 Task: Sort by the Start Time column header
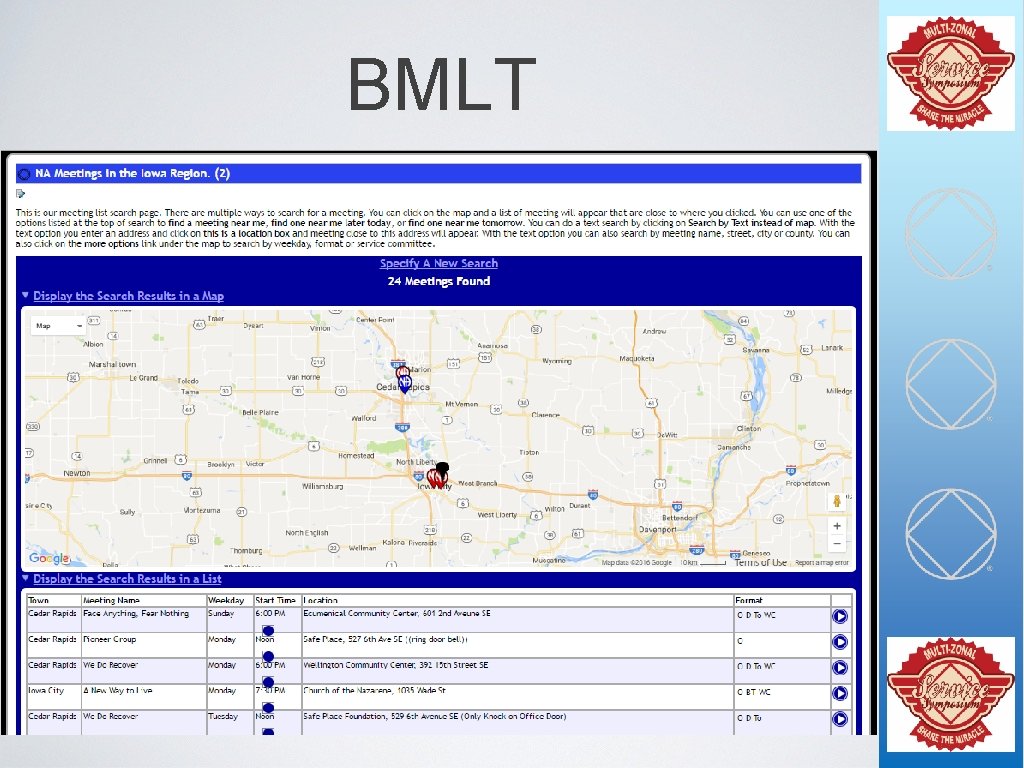click(276, 600)
